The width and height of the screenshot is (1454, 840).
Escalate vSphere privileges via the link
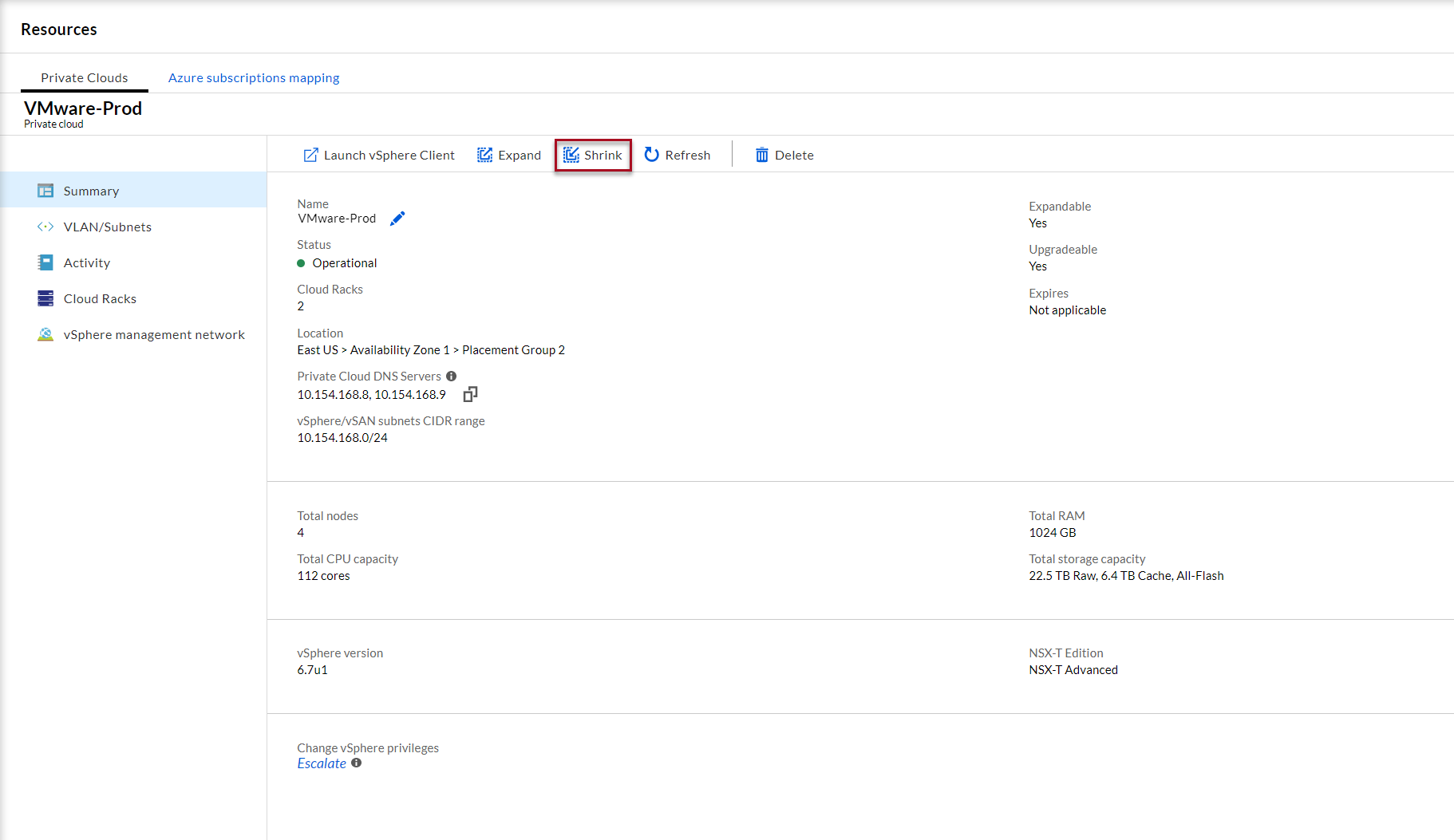click(x=322, y=763)
